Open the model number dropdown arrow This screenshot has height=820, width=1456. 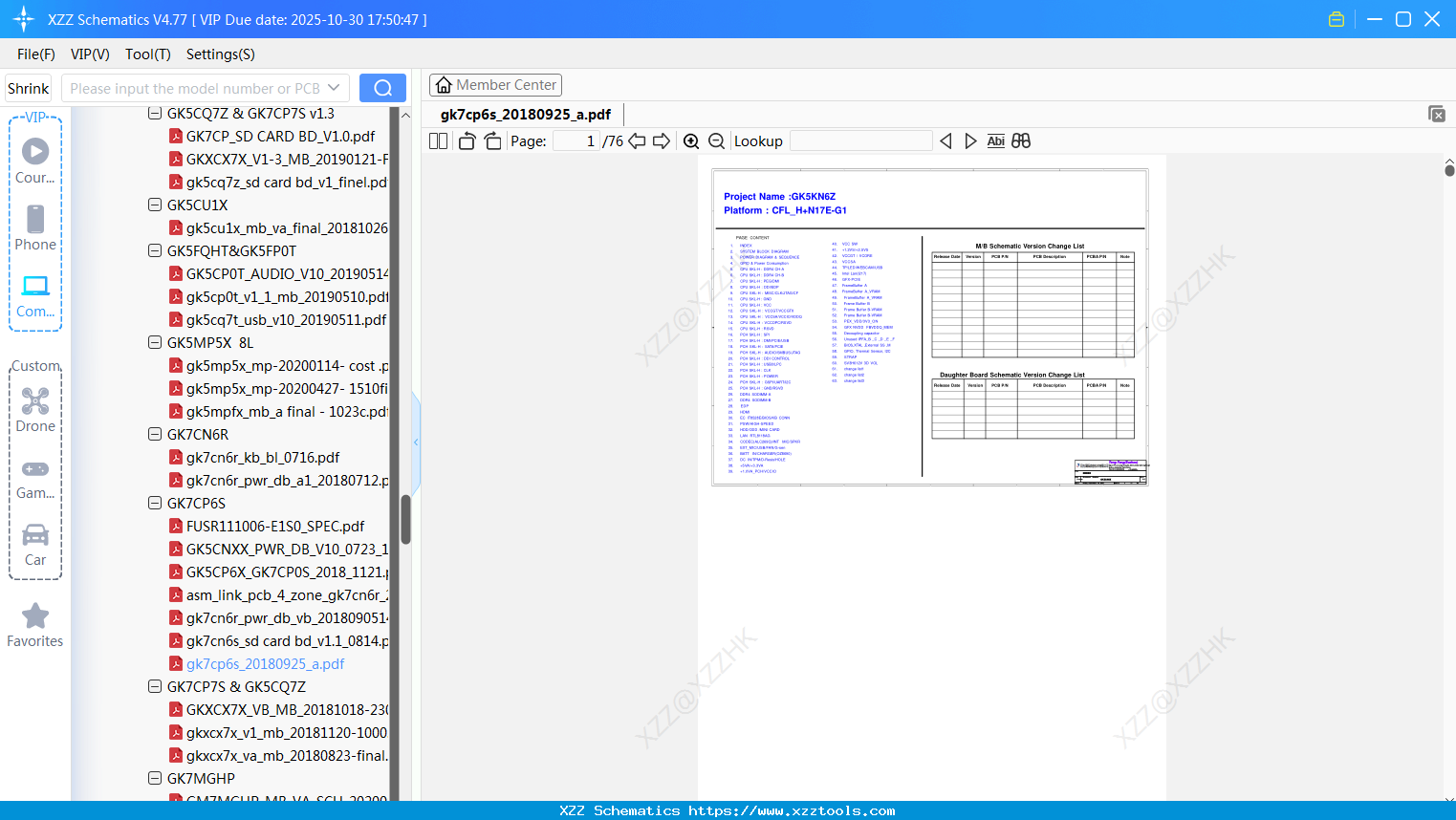click(x=334, y=88)
